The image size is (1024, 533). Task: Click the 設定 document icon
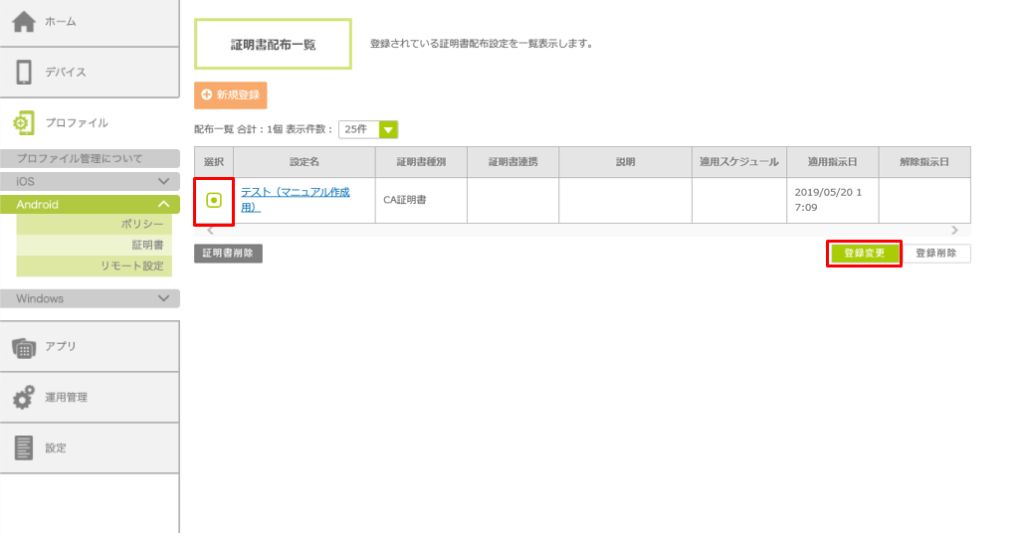coord(24,447)
